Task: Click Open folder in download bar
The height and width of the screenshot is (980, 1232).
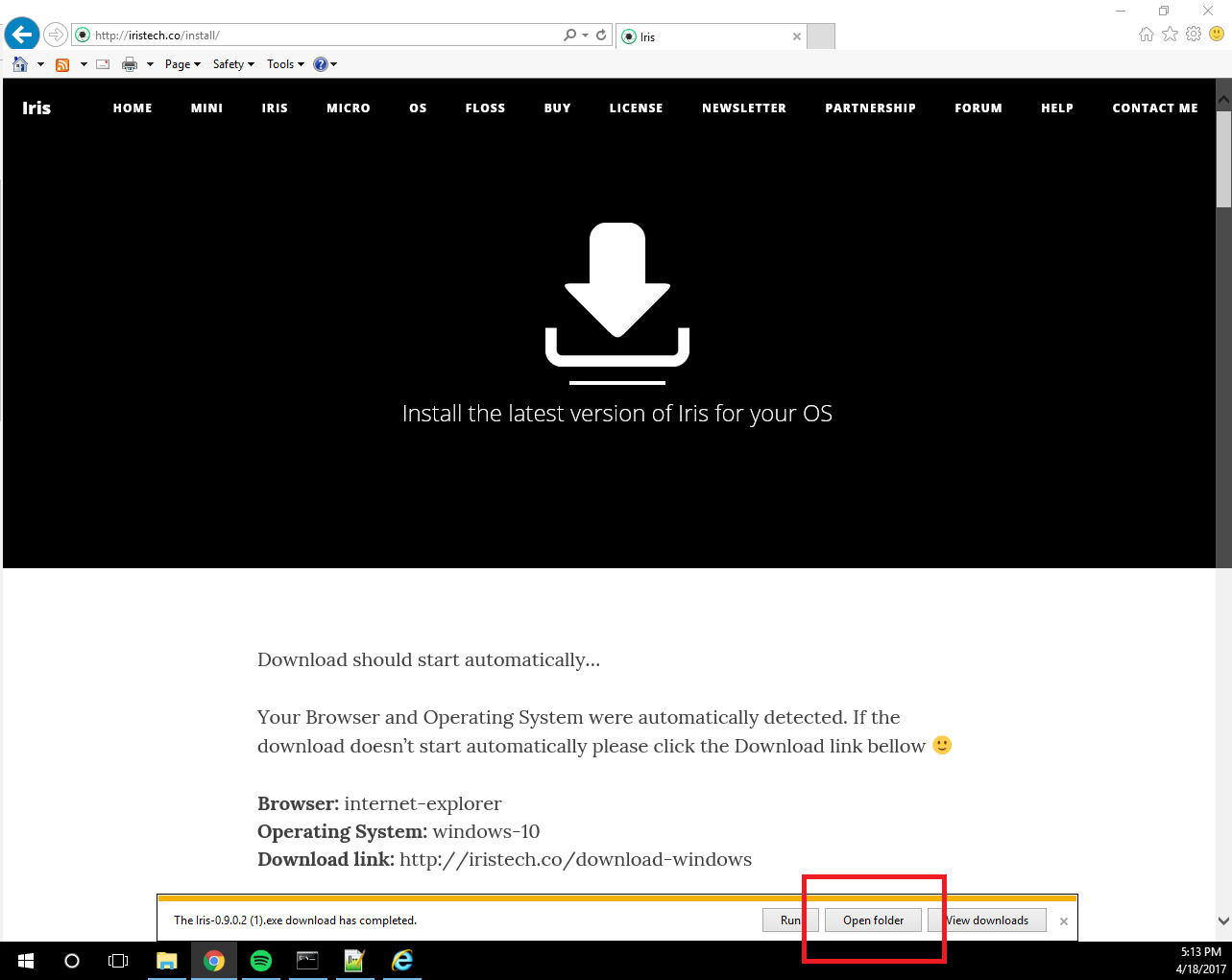Action: pyautogui.click(x=873, y=920)
